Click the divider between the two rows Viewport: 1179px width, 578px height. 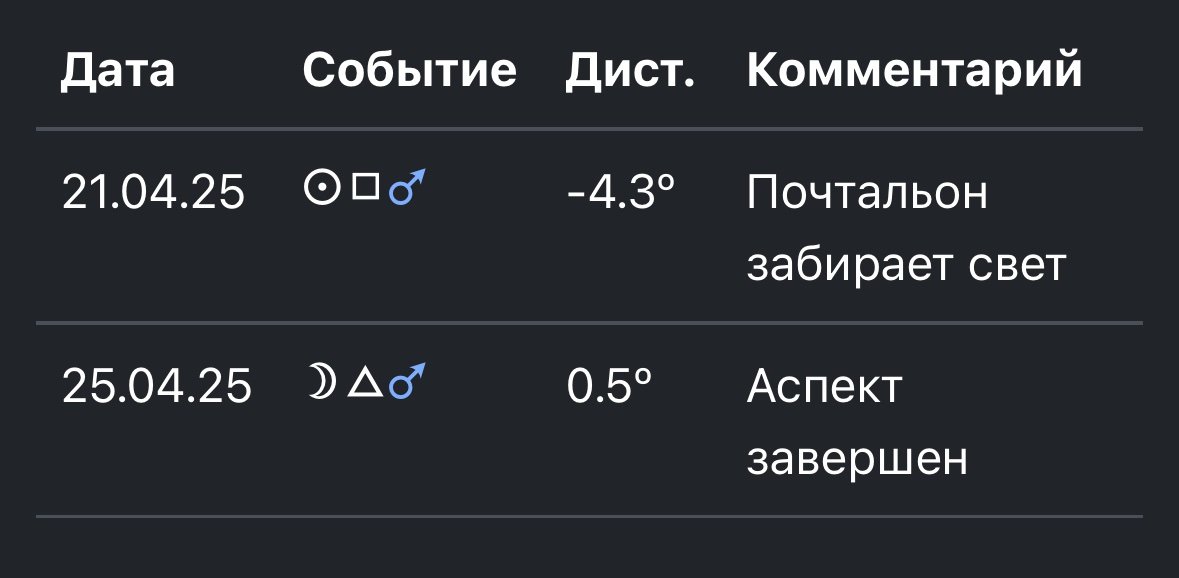pos(590,323)
